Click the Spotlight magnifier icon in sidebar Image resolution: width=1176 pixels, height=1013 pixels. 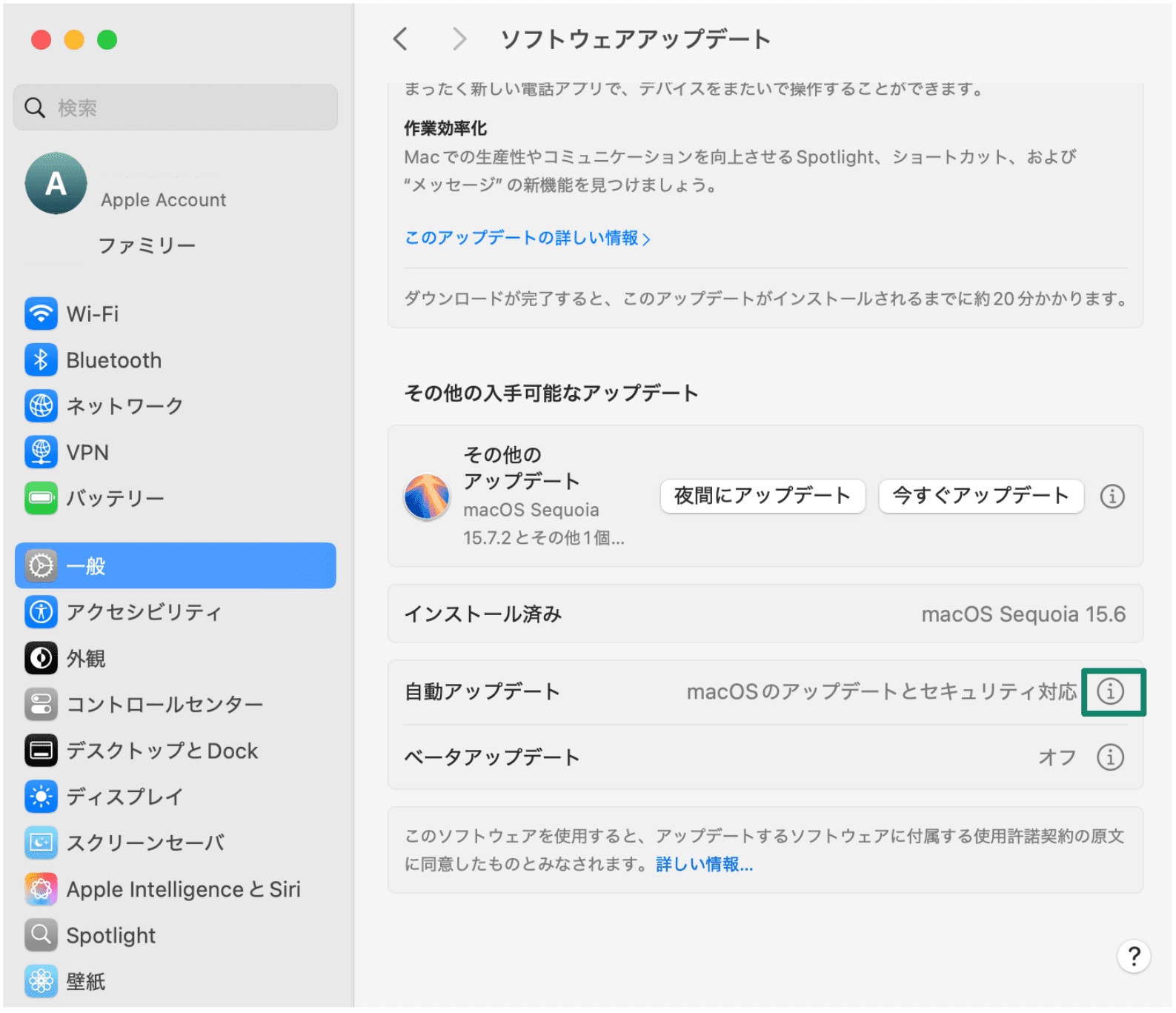tap(41, 935)
